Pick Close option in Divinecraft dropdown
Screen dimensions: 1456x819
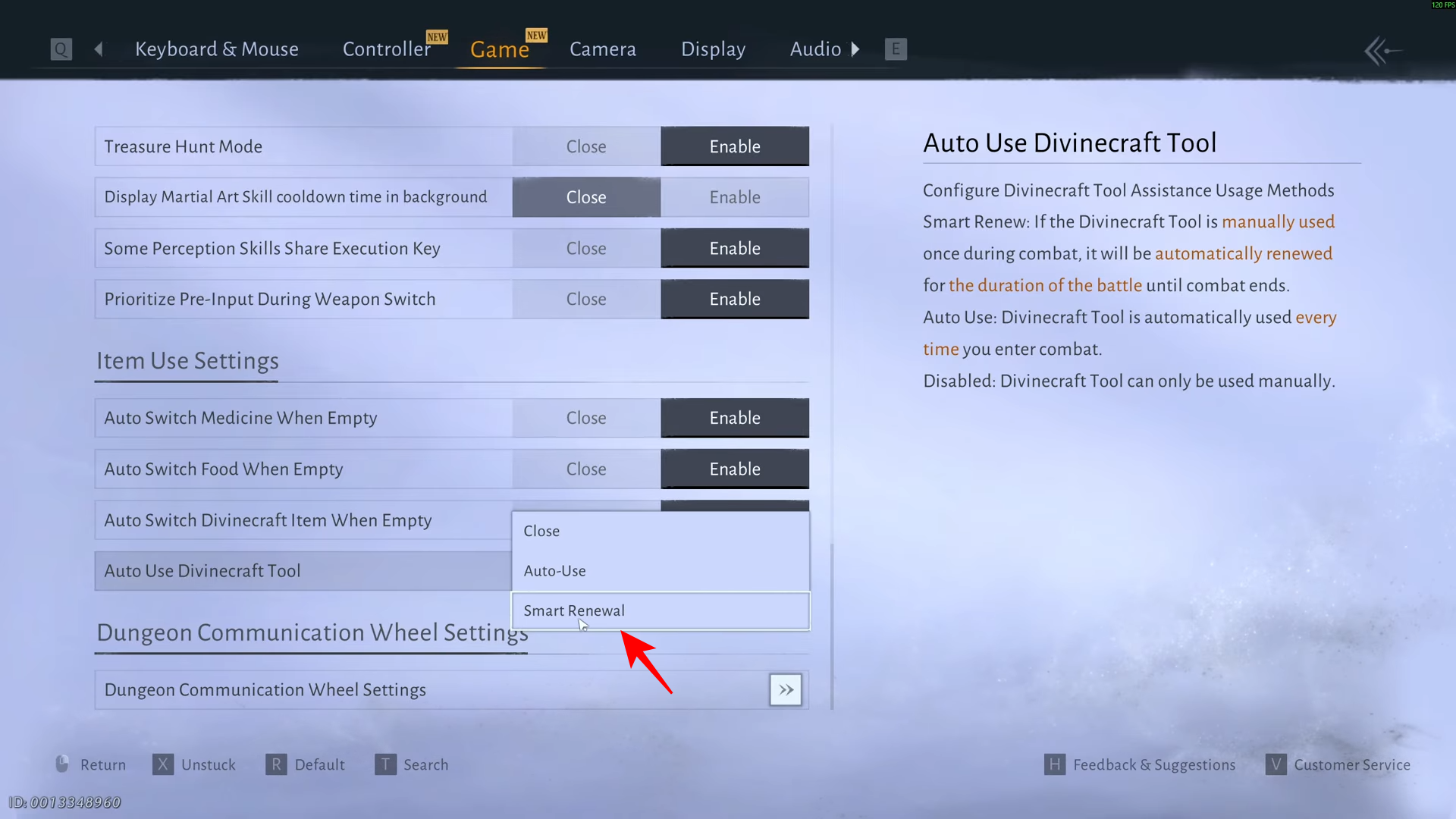661,532
